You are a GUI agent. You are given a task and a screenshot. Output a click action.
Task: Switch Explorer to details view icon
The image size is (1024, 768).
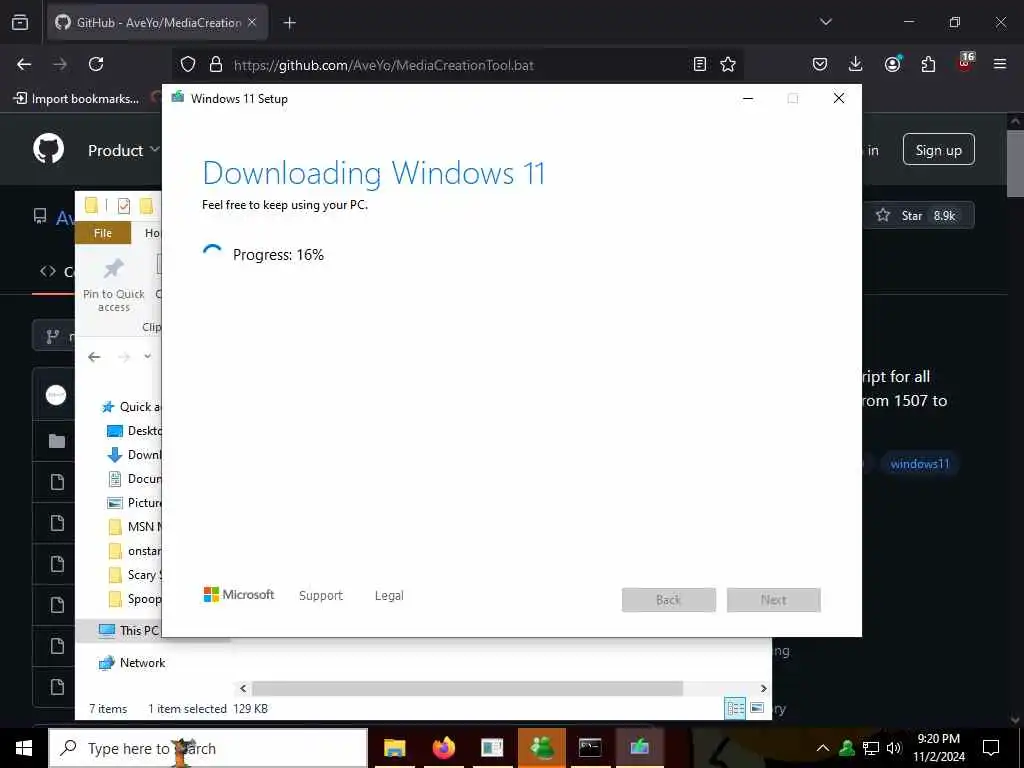(735, 708)
